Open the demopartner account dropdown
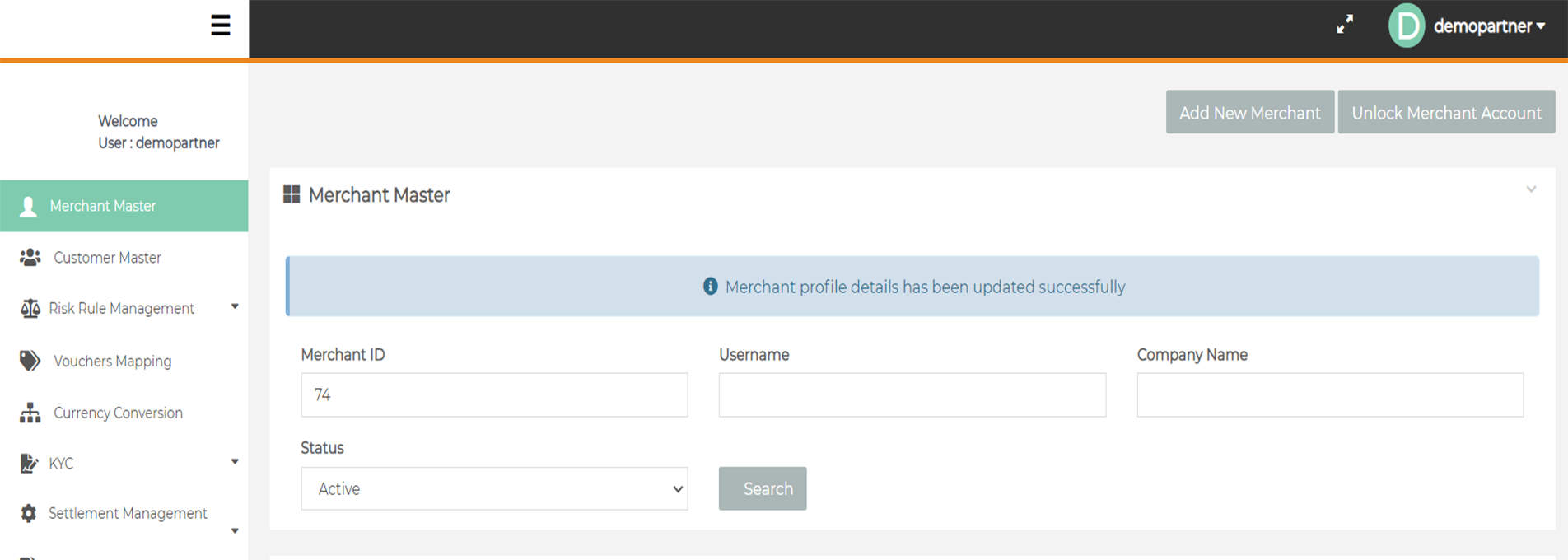Viewport: 1568px width, 560px height. point(1489,26)
